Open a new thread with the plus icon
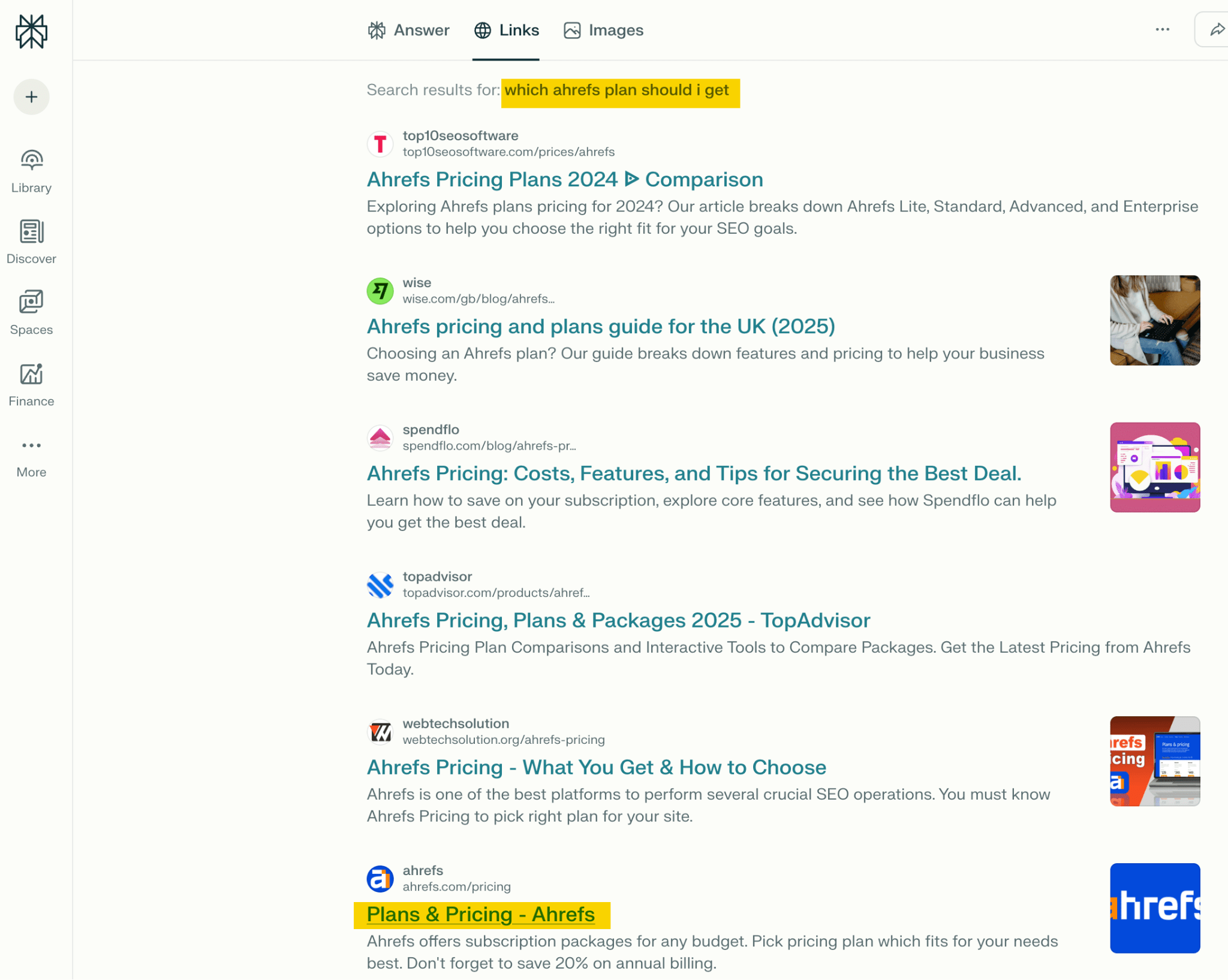 31,97
